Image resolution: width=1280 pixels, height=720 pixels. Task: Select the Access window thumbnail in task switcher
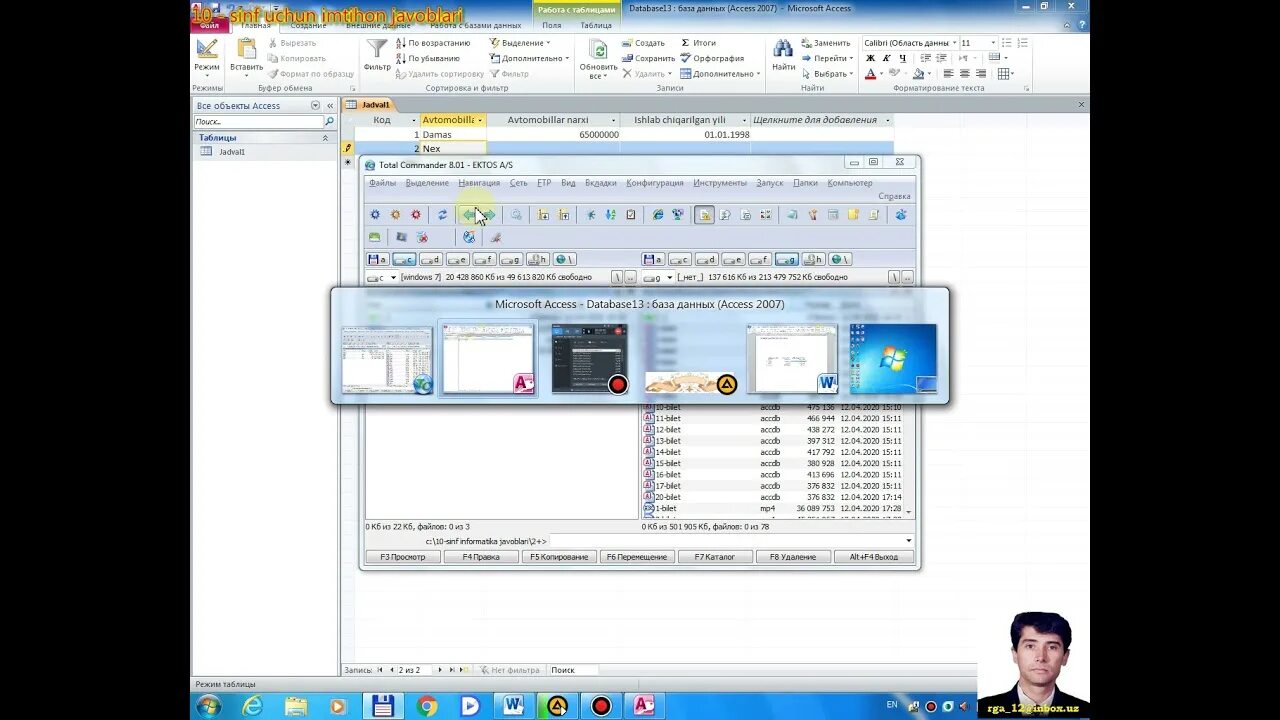(488, 358)
